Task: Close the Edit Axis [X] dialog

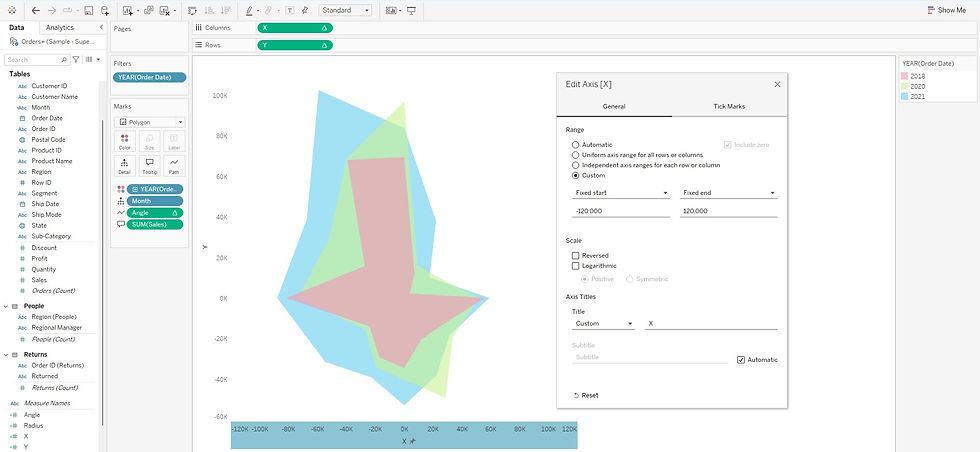Action: 778,84
